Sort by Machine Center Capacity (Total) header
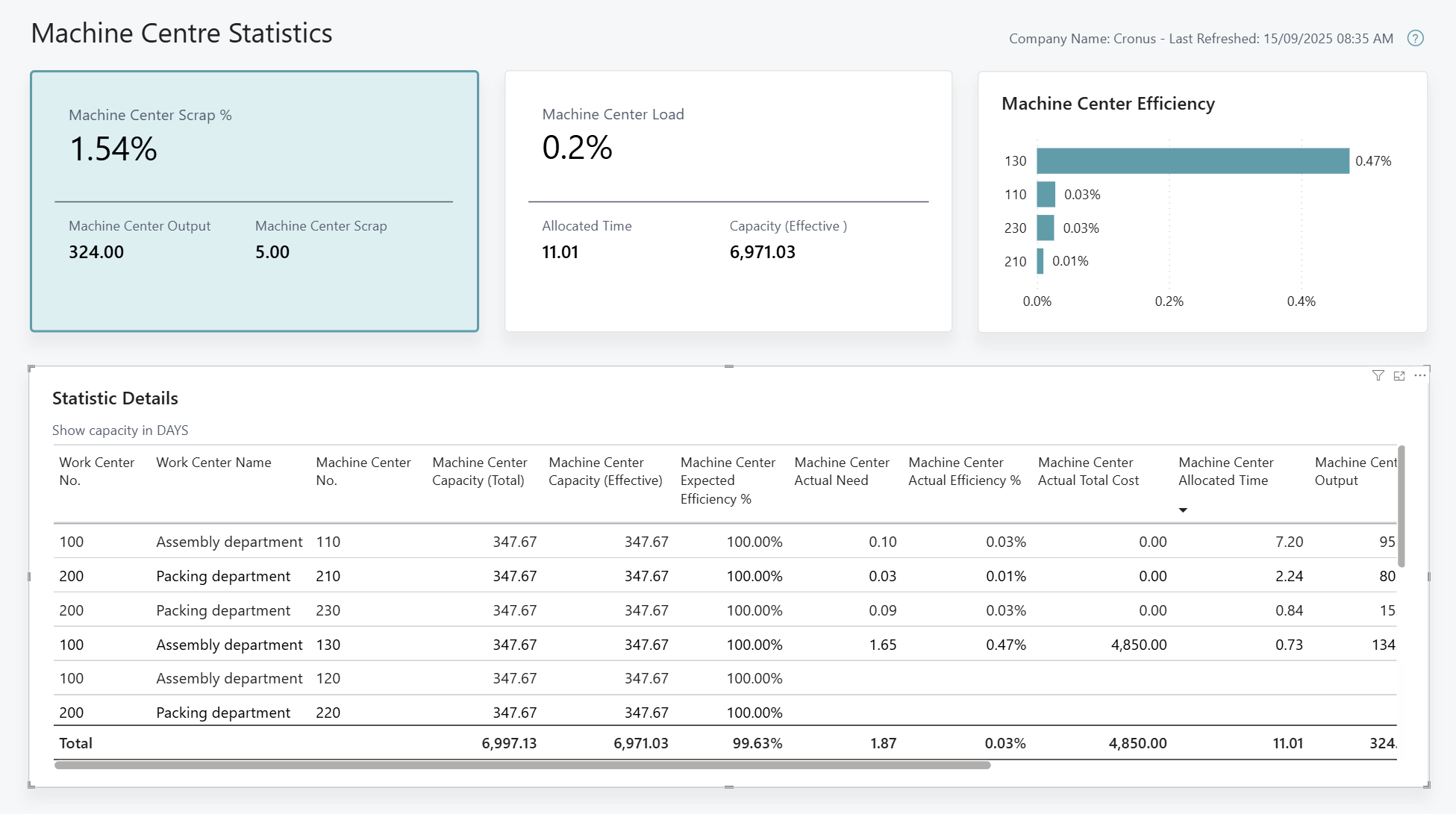Image resolution: width=1456 pixels, height=814 pixels. click(x=480, y=472)
